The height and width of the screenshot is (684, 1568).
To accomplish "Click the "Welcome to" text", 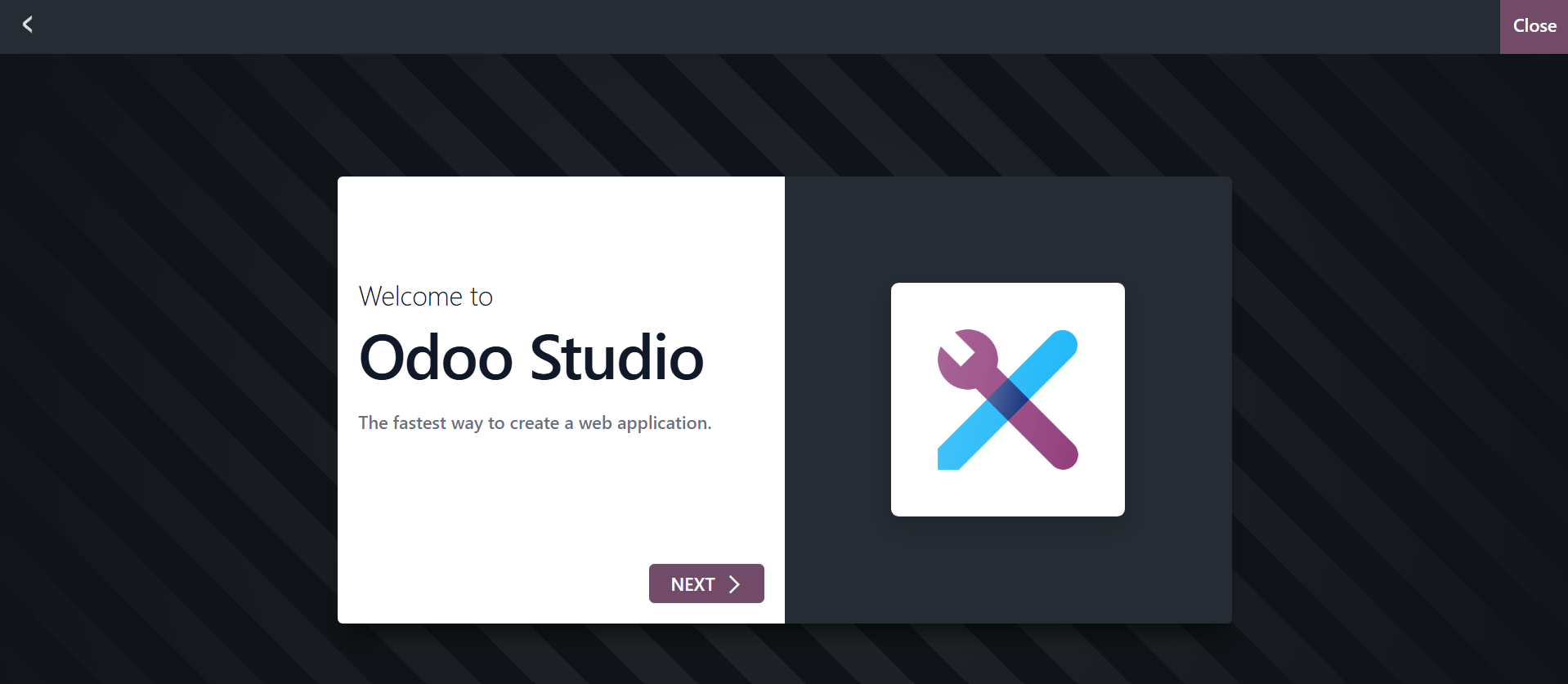I will (x=425, y=296).
